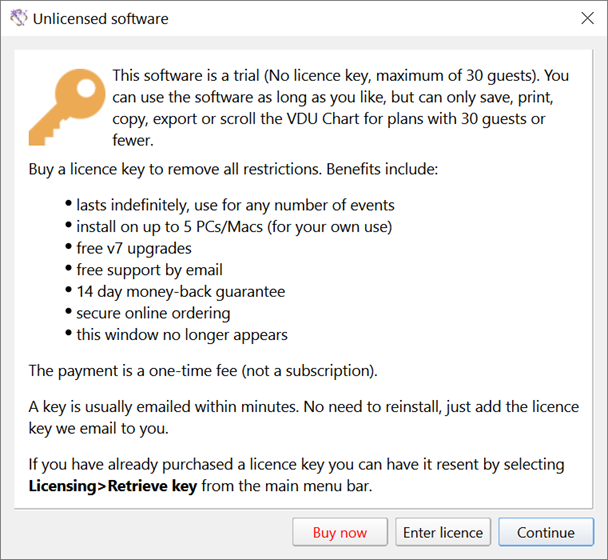
Task: Select the "install on up to 5 PCs/Macs" bullet
Action: point(234,226)
